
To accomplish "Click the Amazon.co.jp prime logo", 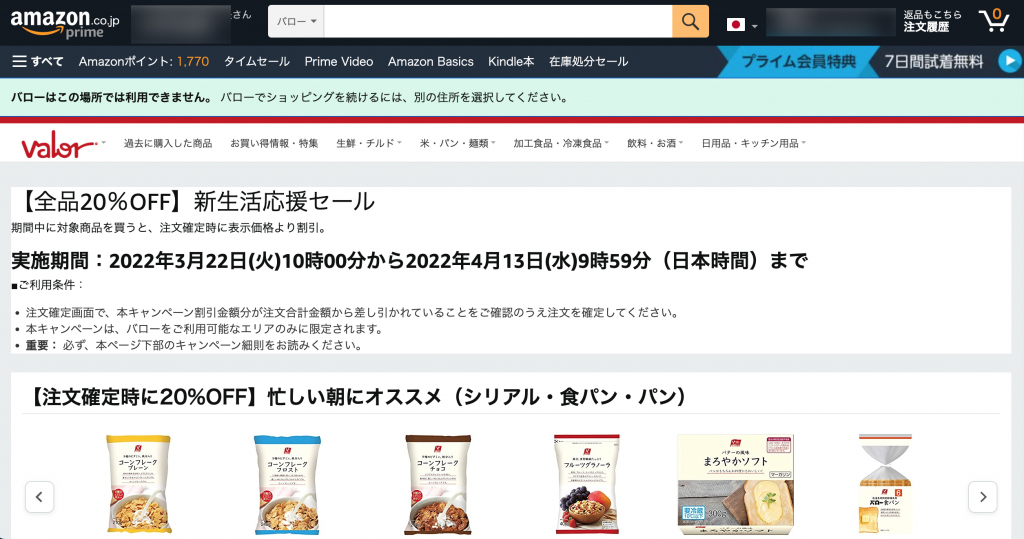I will click(x=65, y=24).
